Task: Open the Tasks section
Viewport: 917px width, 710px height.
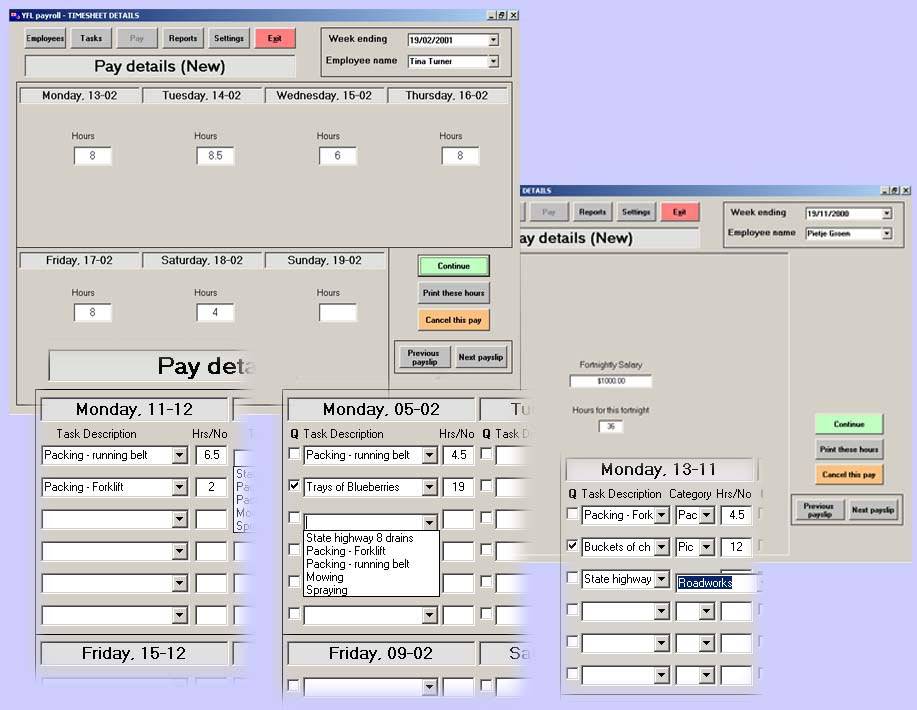Action: click(x=91, y=39)
